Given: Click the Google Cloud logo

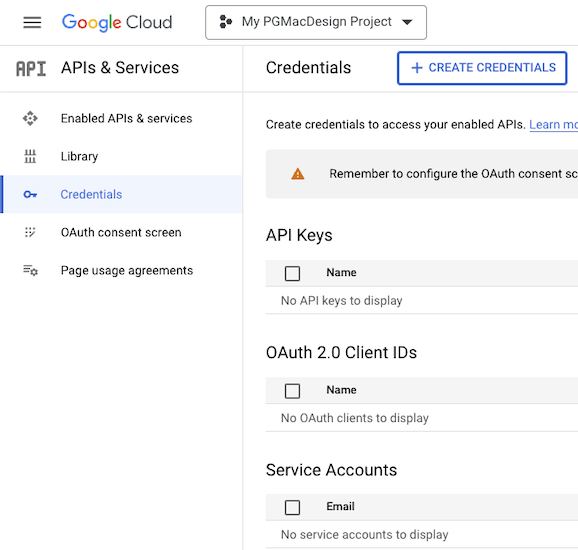Looking at the screenshot, I should point(117,22).
